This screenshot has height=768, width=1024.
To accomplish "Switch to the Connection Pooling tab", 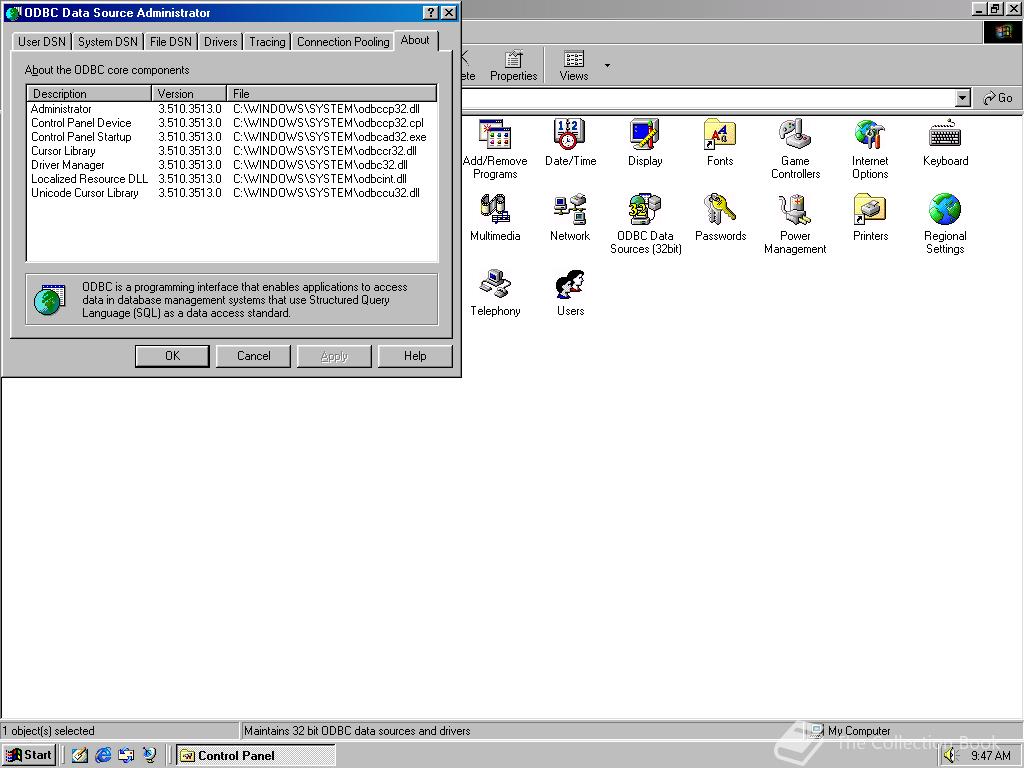I will click(x=343, y=42).
